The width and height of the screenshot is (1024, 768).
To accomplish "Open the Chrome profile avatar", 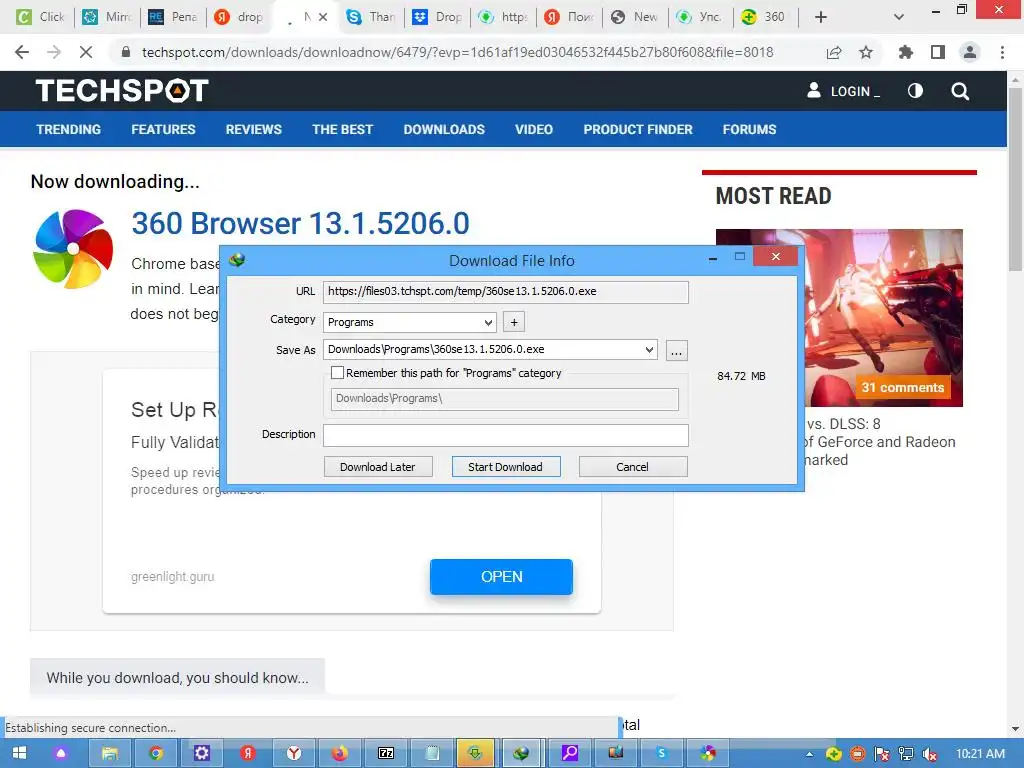I will pyautogui.click(x=970, y=52).
